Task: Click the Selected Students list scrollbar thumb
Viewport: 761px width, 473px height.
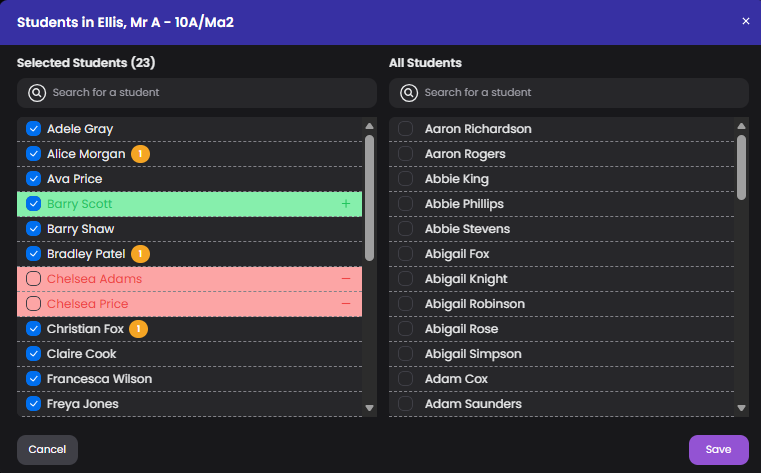Action: [x=369, y=198]
